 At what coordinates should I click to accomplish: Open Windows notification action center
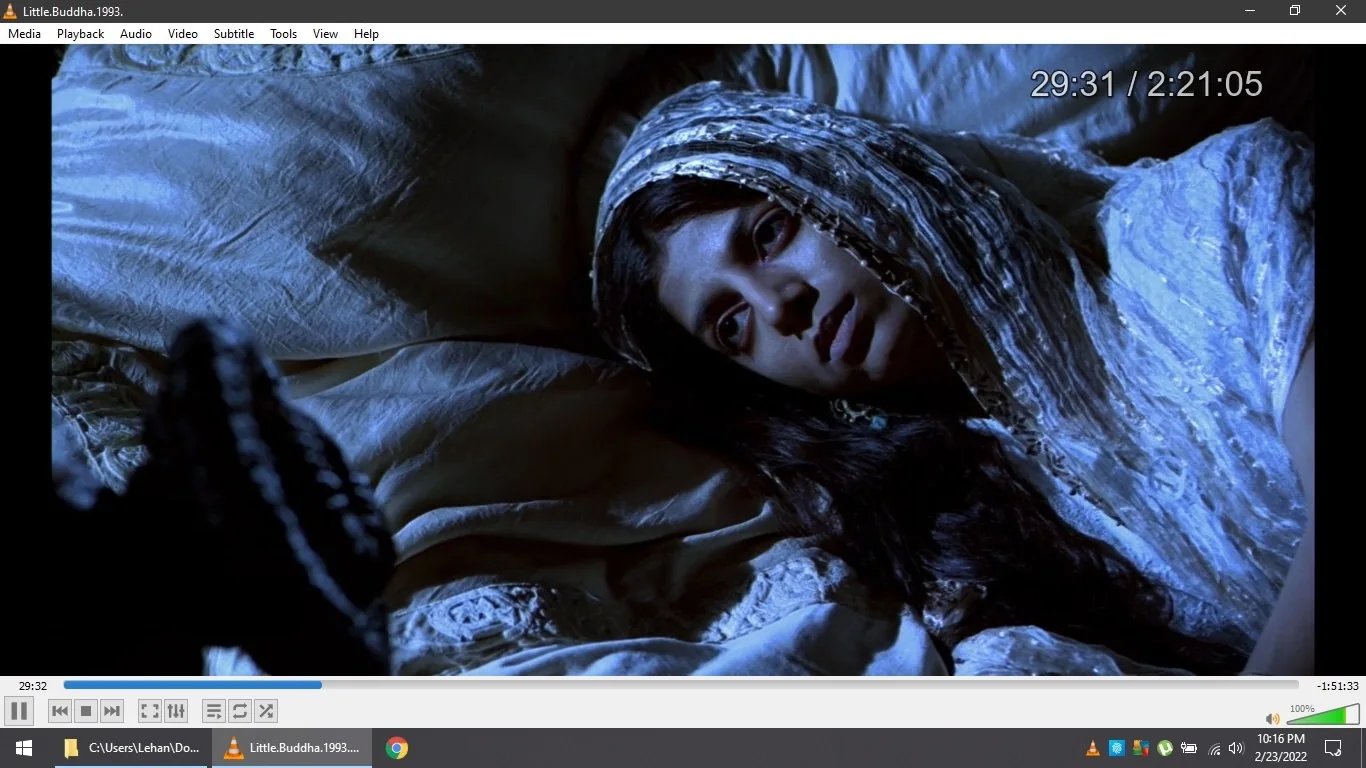pyautogui.click(x=1333, y=748)
